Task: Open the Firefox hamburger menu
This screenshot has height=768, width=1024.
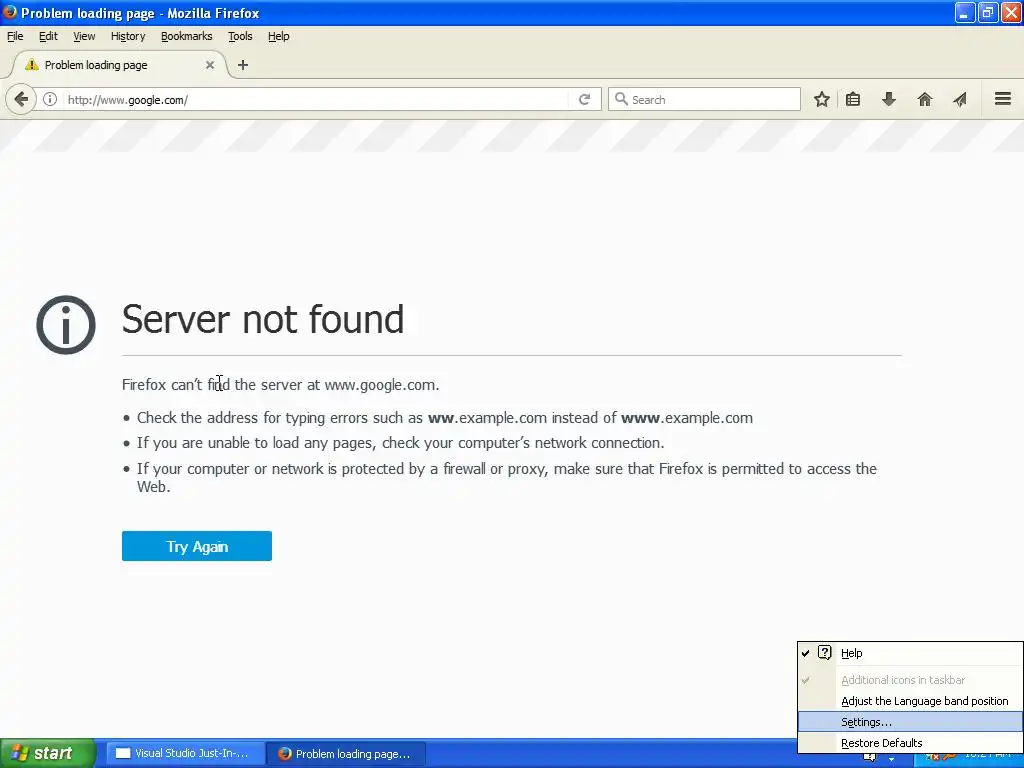Action: [x=1002, y=99]
